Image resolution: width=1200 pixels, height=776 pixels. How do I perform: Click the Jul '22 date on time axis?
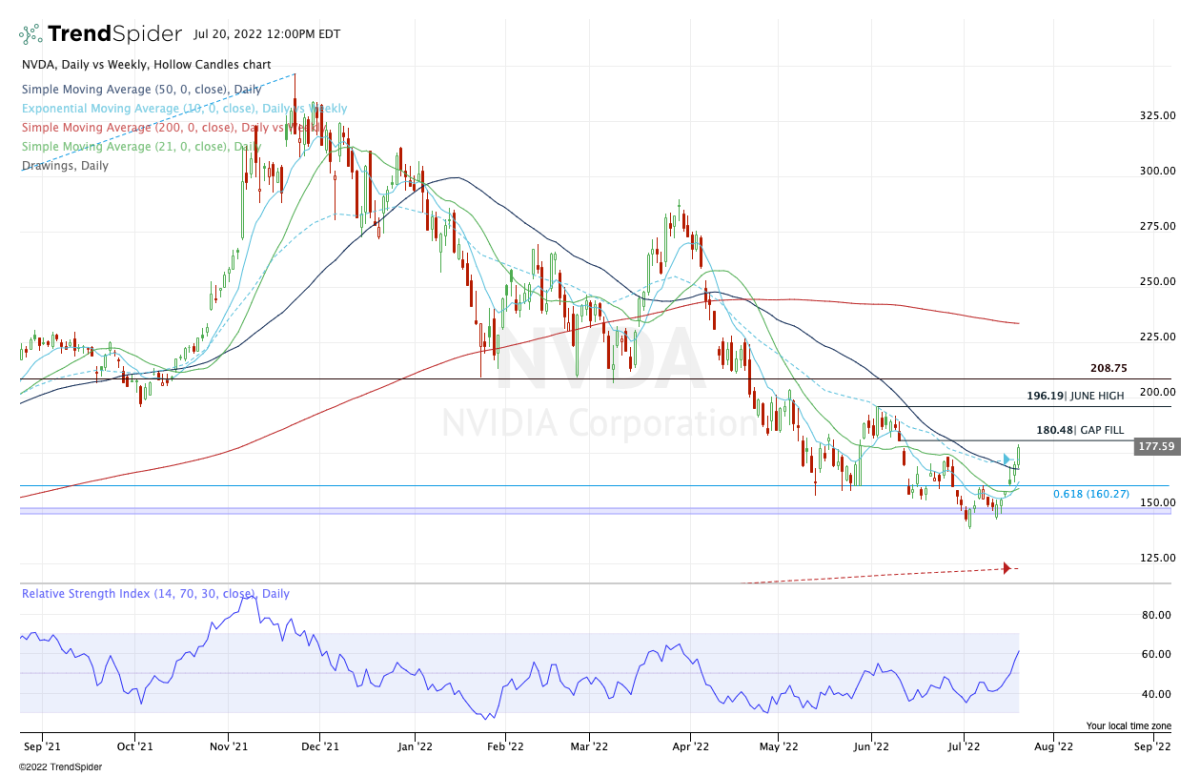tap(965, 745)
